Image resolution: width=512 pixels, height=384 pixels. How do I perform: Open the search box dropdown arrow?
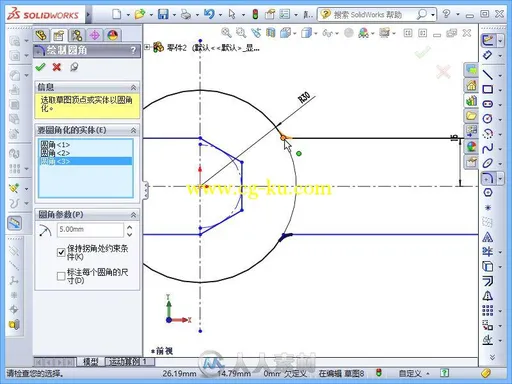[433, 15]
